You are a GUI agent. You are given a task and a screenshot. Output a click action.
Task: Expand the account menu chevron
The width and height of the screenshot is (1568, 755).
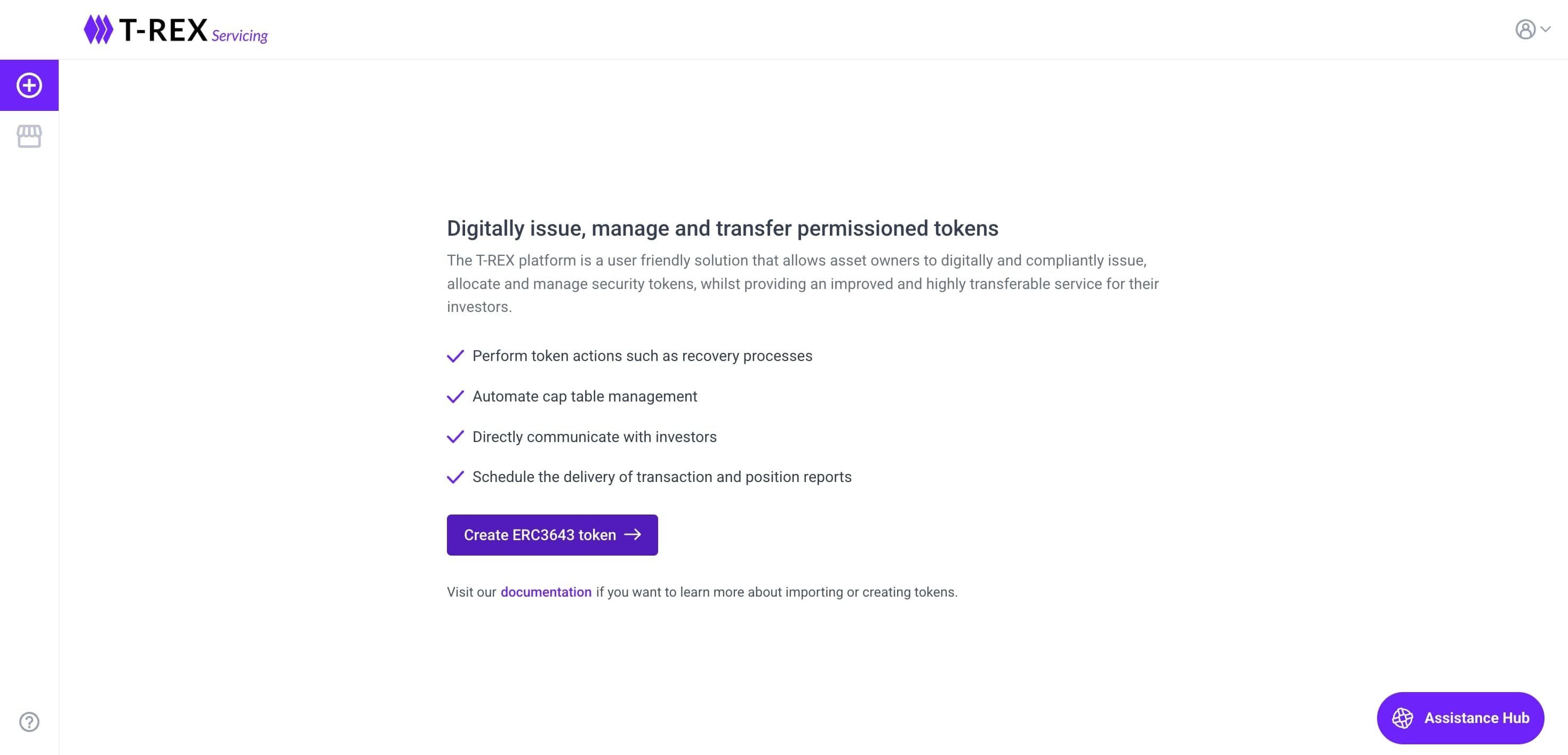click(1546, 29)
